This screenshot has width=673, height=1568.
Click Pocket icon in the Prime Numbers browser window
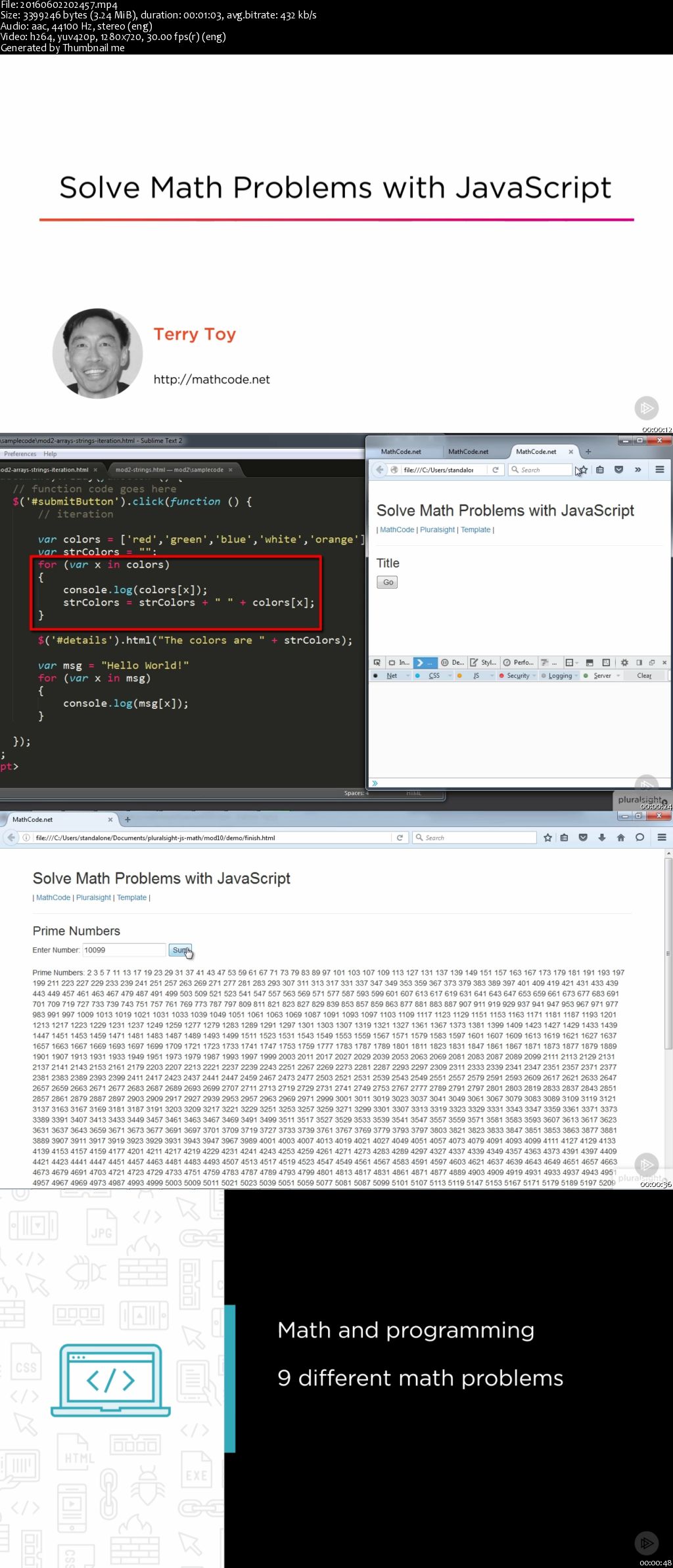point(583,838)
